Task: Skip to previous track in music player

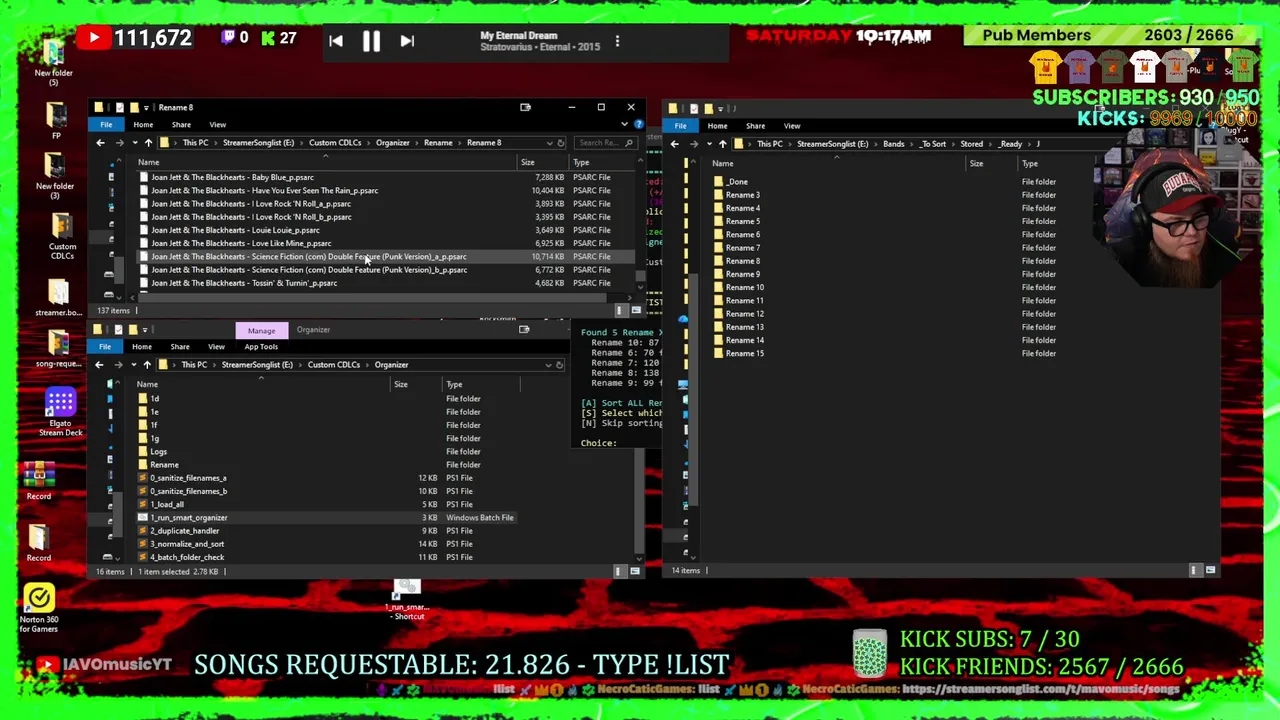Action: [336, 41]
